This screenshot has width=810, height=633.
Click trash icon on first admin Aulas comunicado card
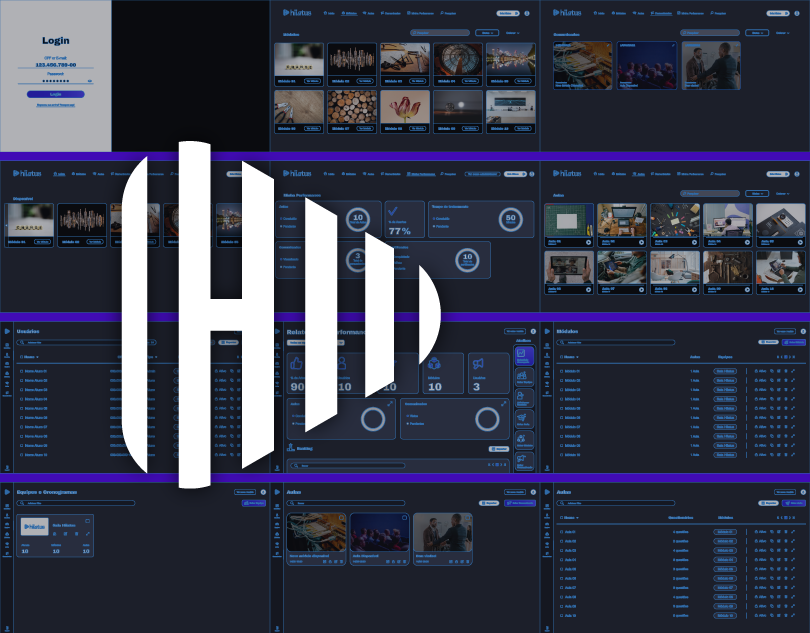click(x=341, y=561)
